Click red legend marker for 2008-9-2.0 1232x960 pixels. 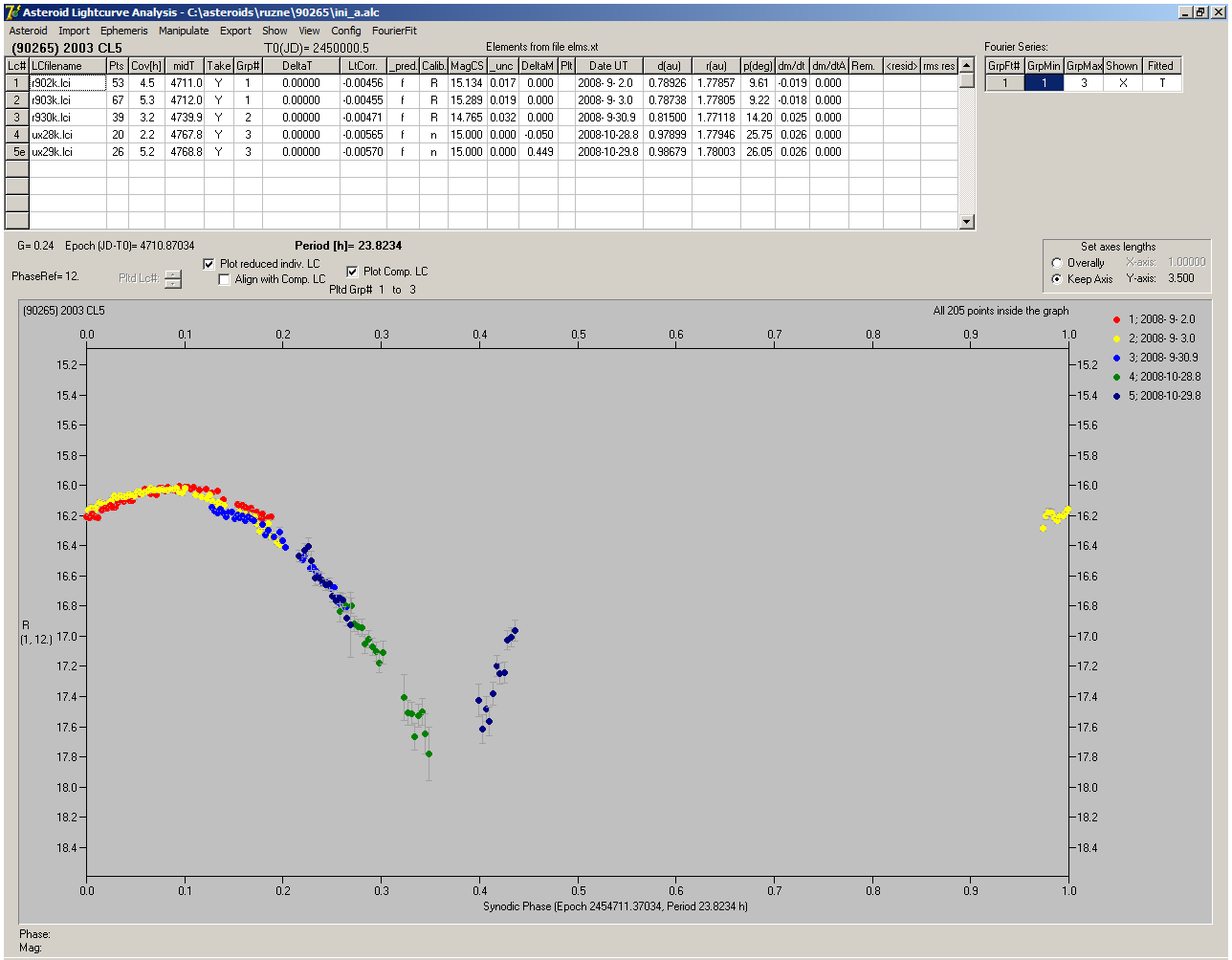point(1117,318)
